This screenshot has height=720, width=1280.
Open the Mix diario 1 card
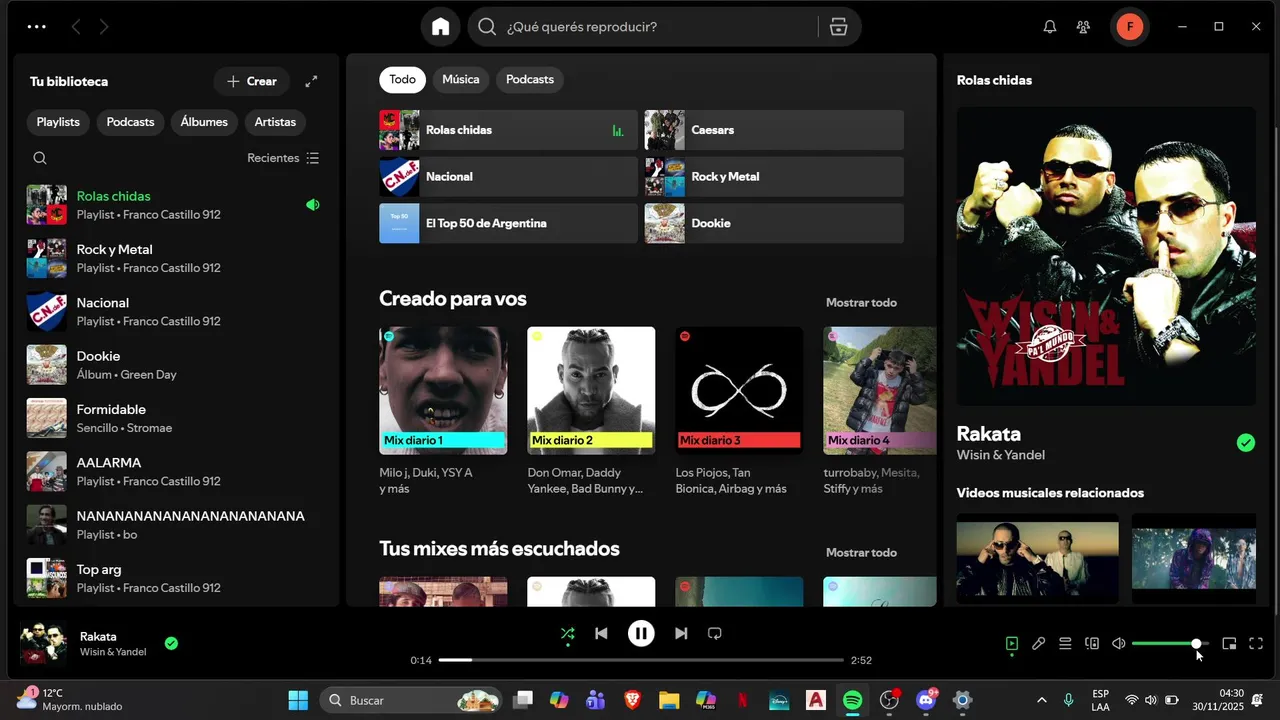[x=443, y=412]
